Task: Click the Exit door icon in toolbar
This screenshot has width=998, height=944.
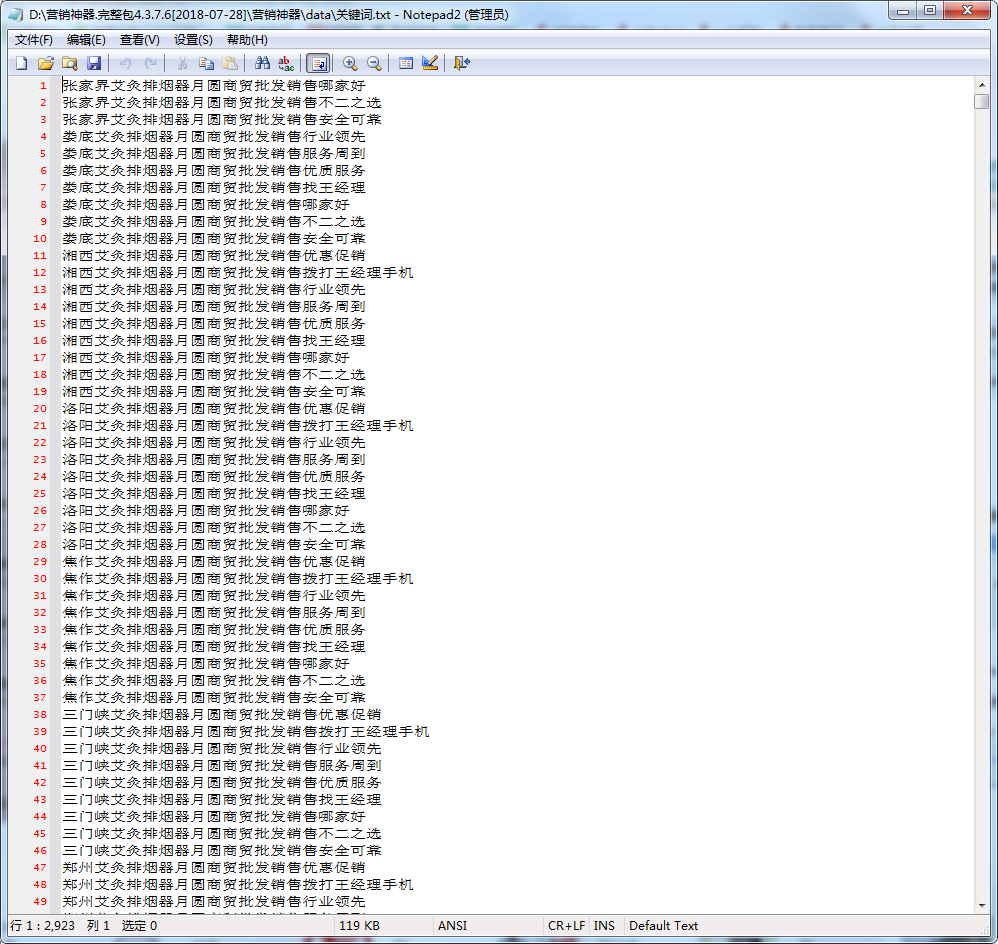Action: (x=461, y=63)
